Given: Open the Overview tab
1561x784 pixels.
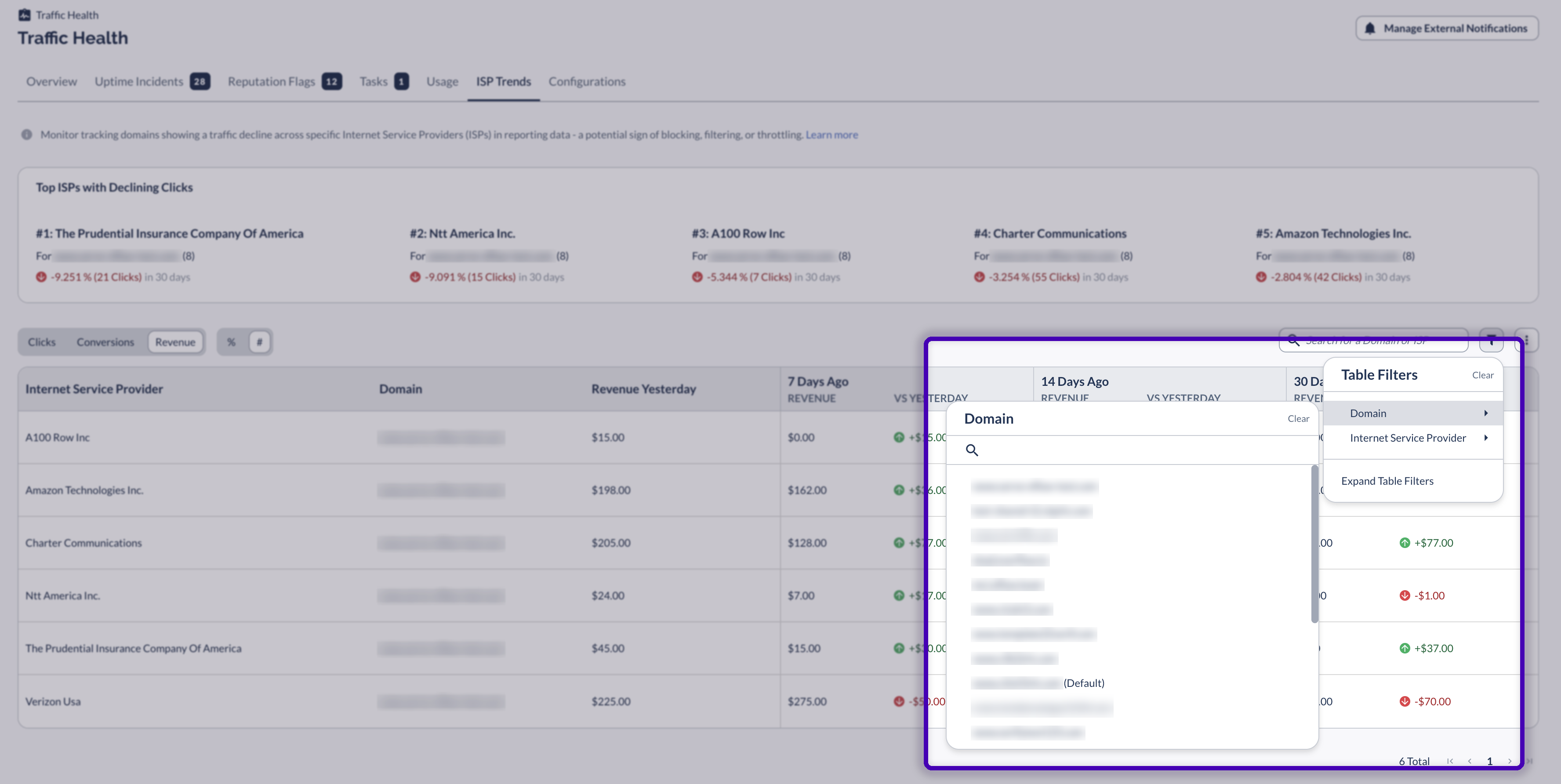Looking at the screenshot, I should pos(51,82).
